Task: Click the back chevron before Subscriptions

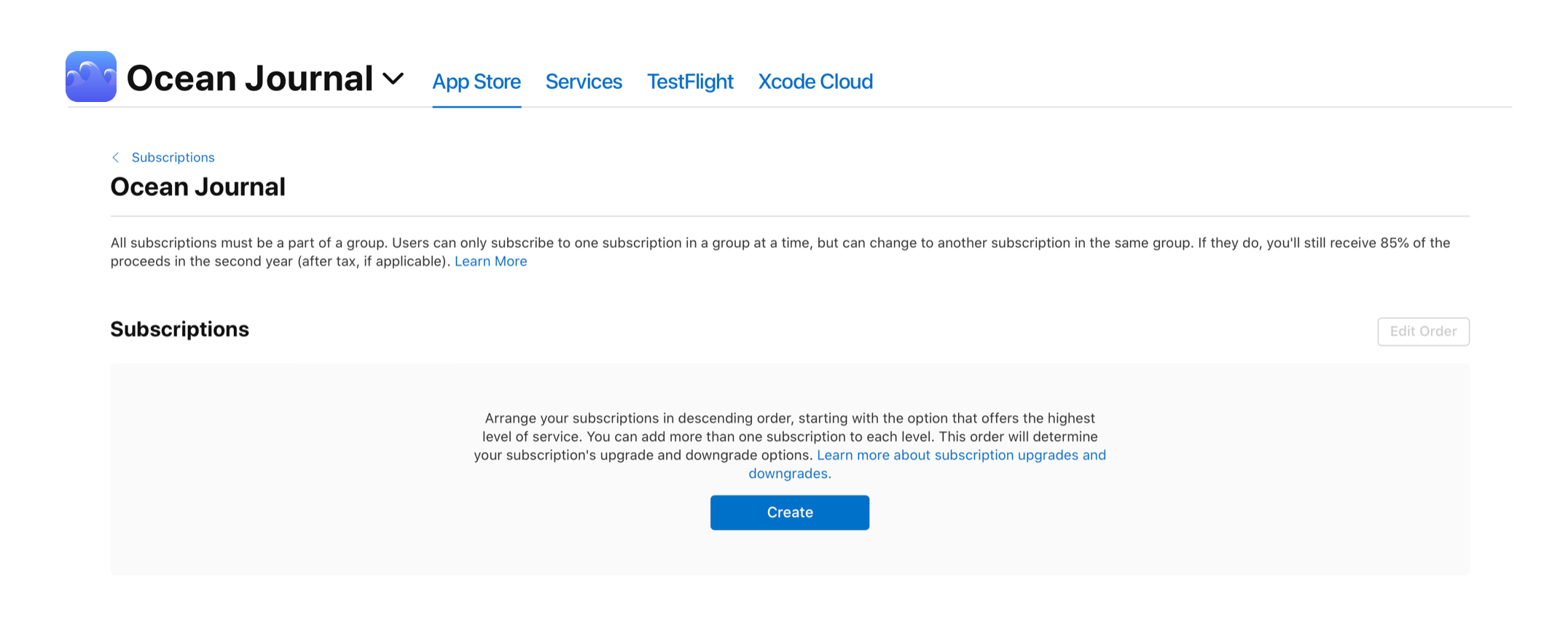Action: pos(116,157)
